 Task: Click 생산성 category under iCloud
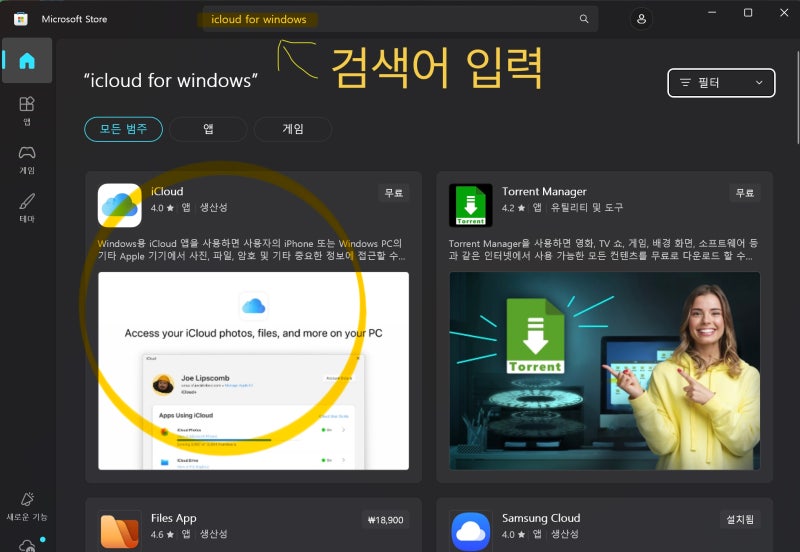213,207
